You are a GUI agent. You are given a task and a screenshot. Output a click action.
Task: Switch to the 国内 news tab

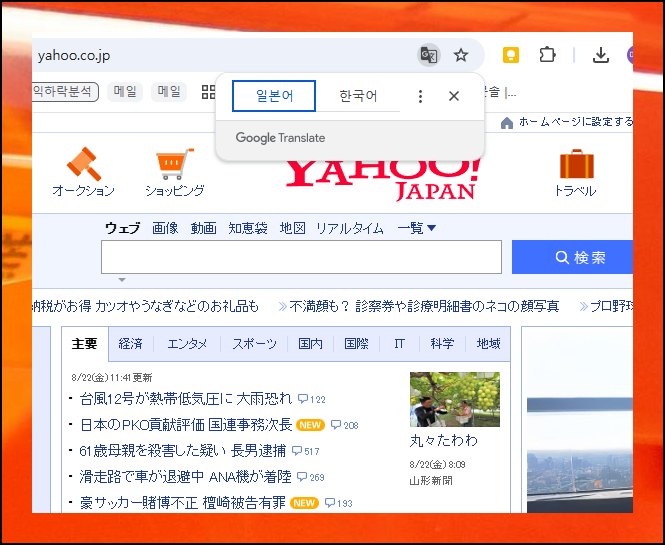click(x=310, y=344)
